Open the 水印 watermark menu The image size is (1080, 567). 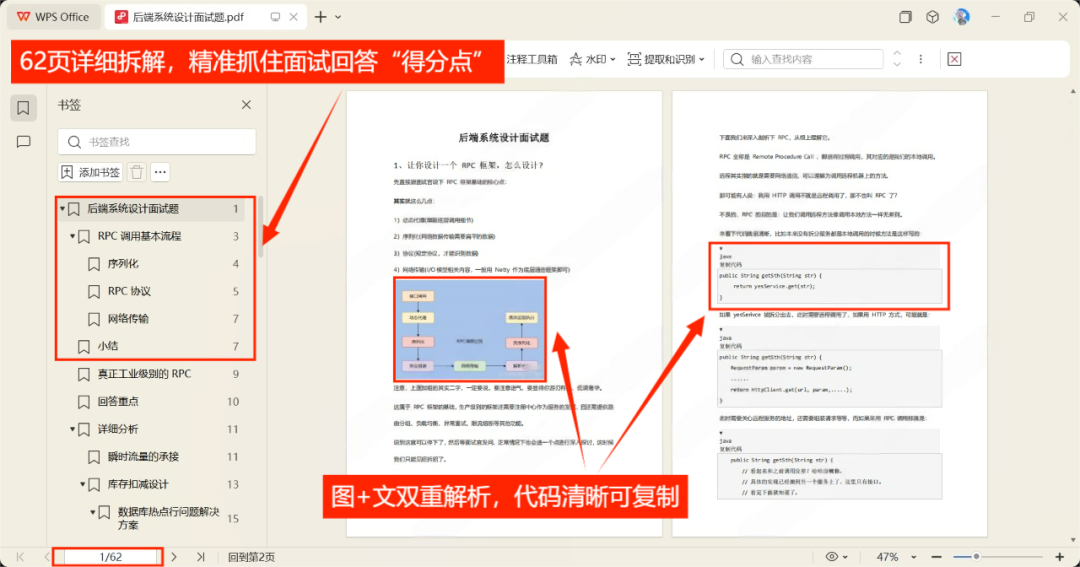(592, 59)
